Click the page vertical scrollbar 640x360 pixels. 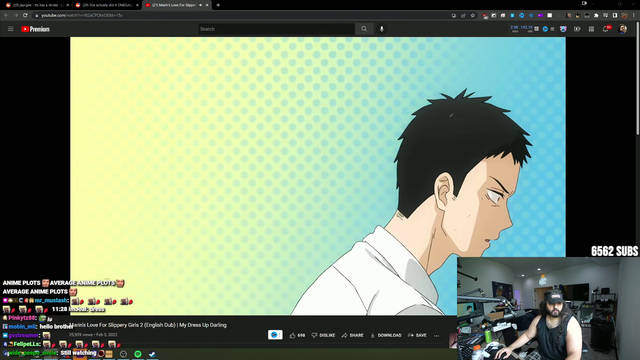click(x=638, y=78)
